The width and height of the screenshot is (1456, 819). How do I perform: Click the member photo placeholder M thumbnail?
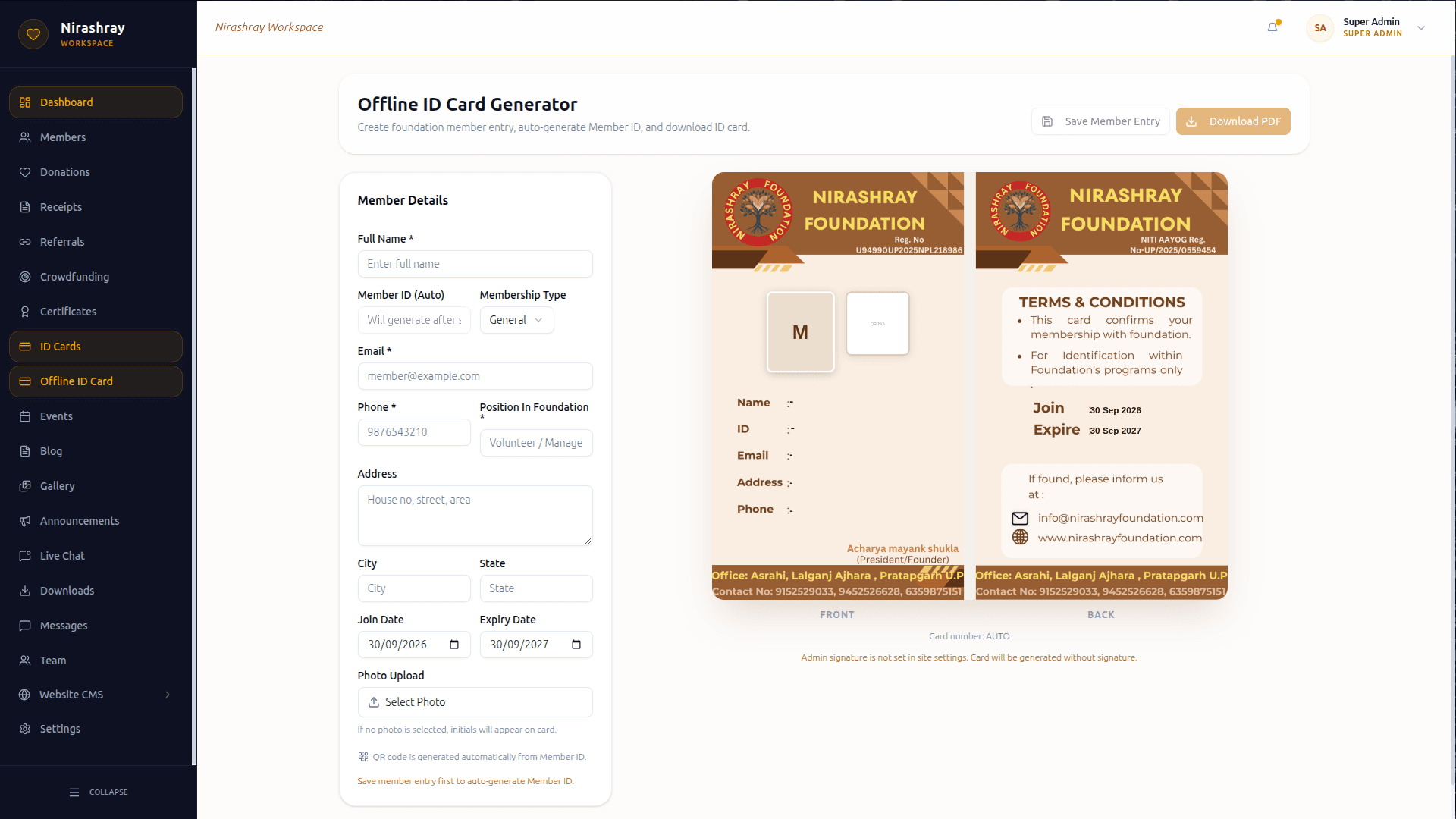[800, 332]
